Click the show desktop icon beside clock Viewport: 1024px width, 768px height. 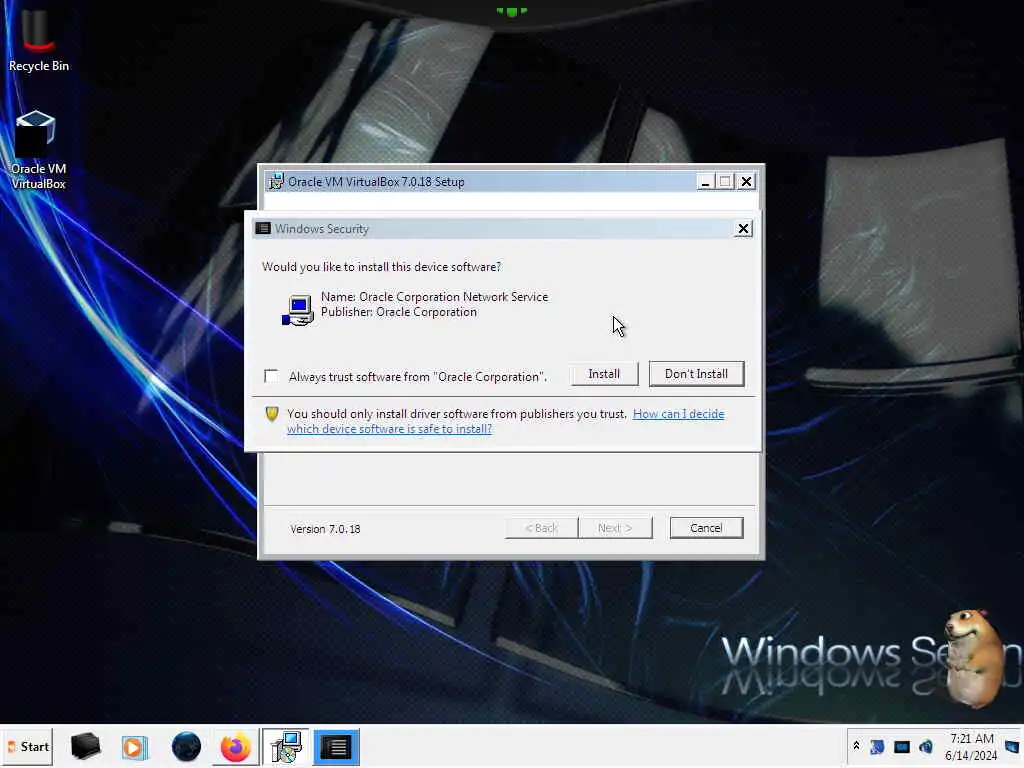1012,746
